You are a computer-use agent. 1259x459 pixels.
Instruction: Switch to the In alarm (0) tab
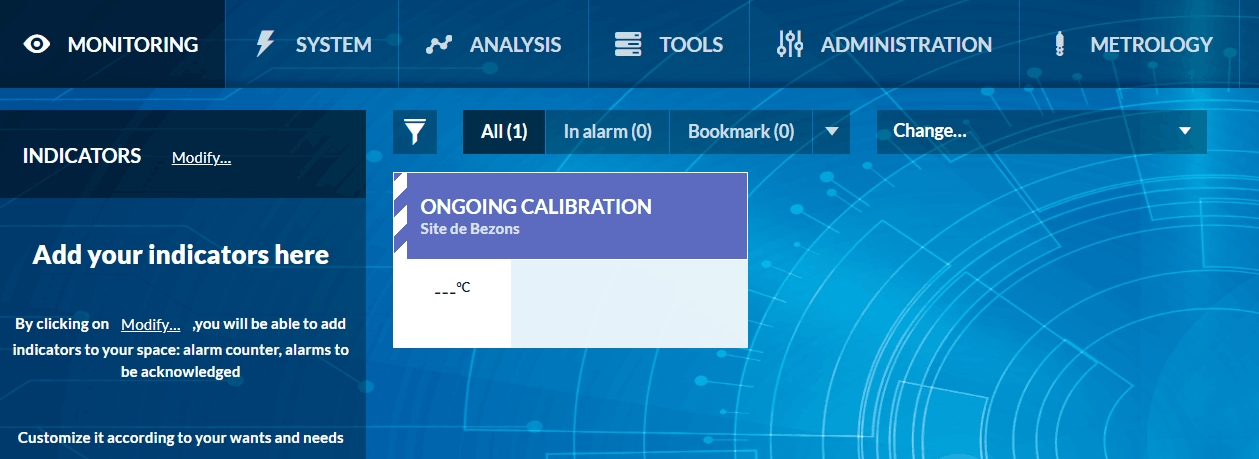(x=607, y=132)
